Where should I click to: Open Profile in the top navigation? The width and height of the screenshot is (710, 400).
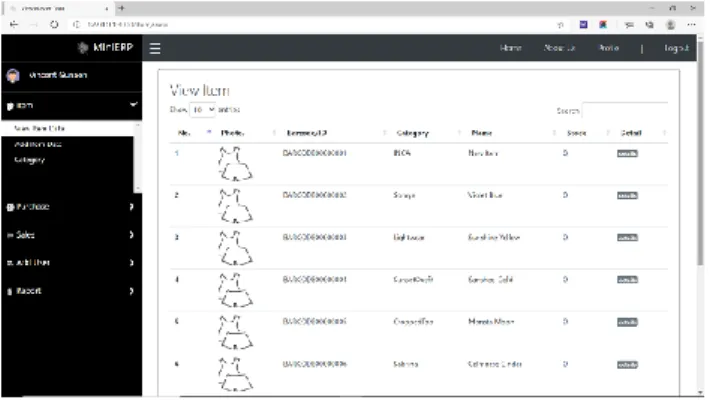pyautogui.click(x=609, y=48)
